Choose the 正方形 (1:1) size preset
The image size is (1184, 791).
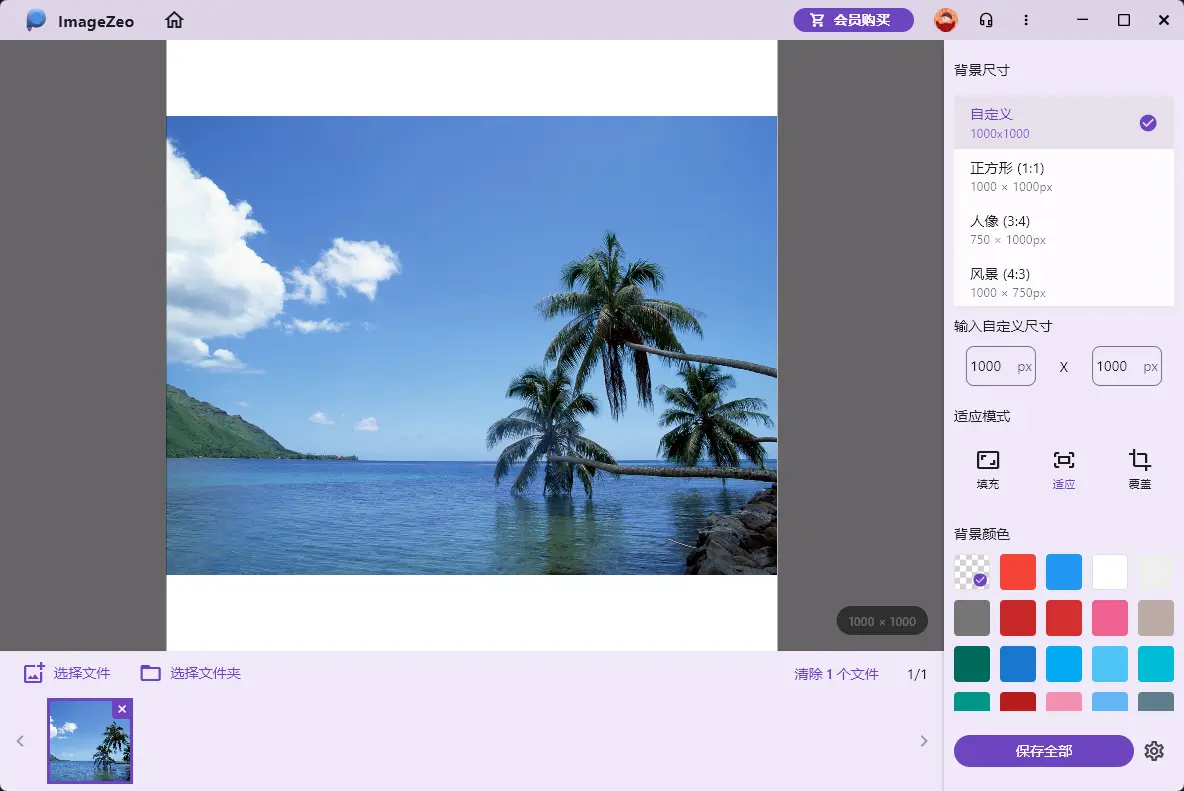pyautogui.click(x=1063, y=176)
